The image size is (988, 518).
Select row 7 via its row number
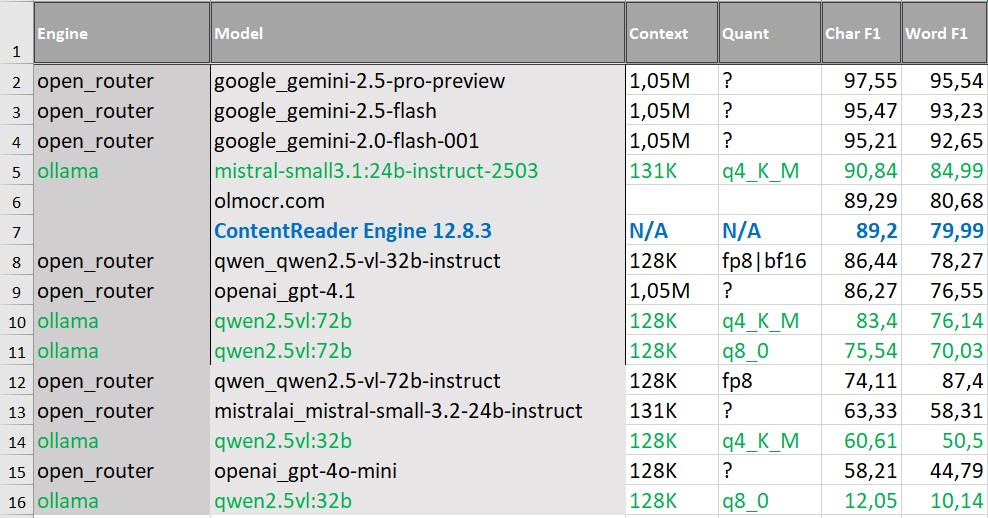pyautogui.click(x=16, y=231)
